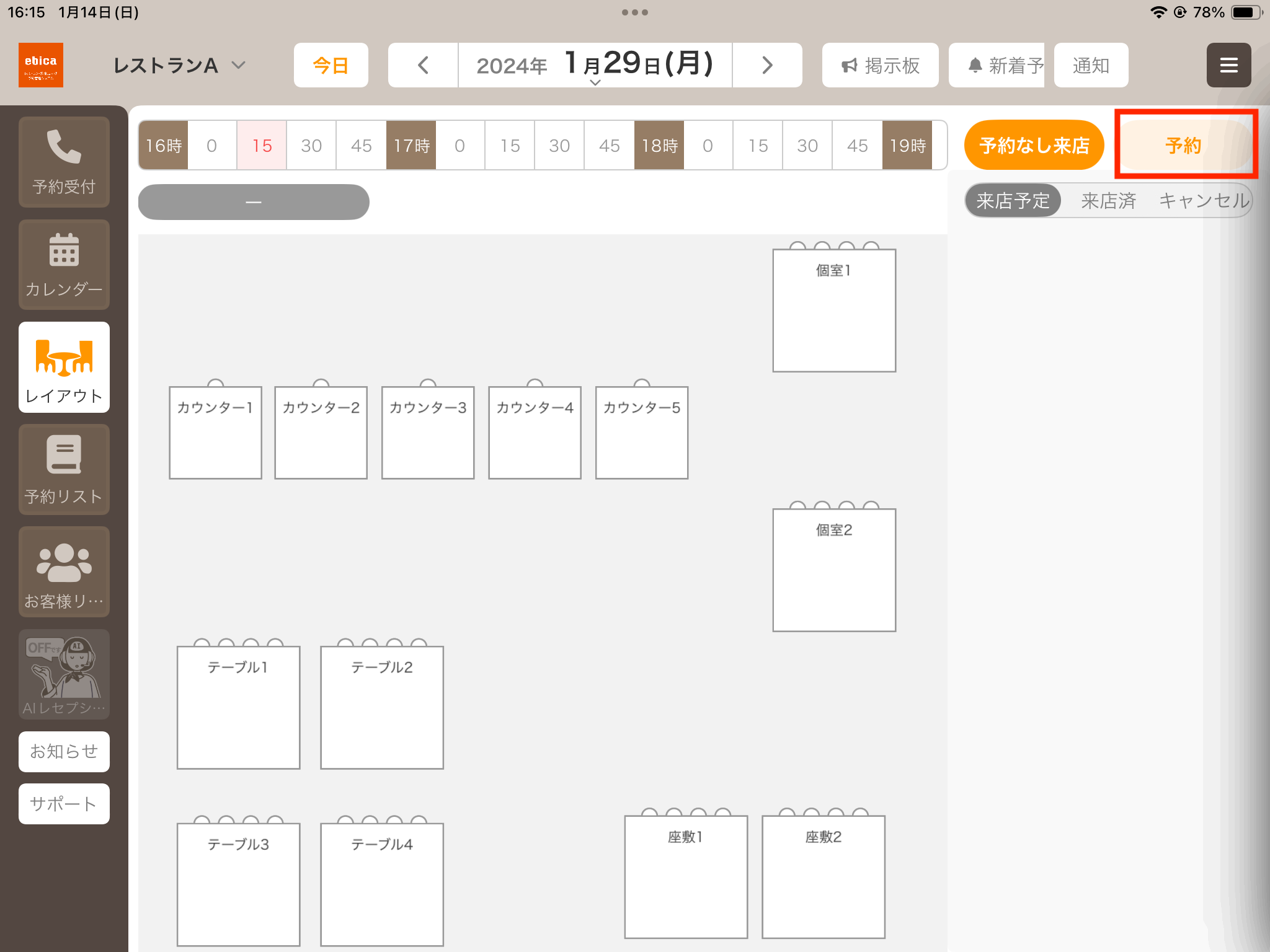Tap the battery status icon
1270x952 pixels.
tap(1246, 12)
